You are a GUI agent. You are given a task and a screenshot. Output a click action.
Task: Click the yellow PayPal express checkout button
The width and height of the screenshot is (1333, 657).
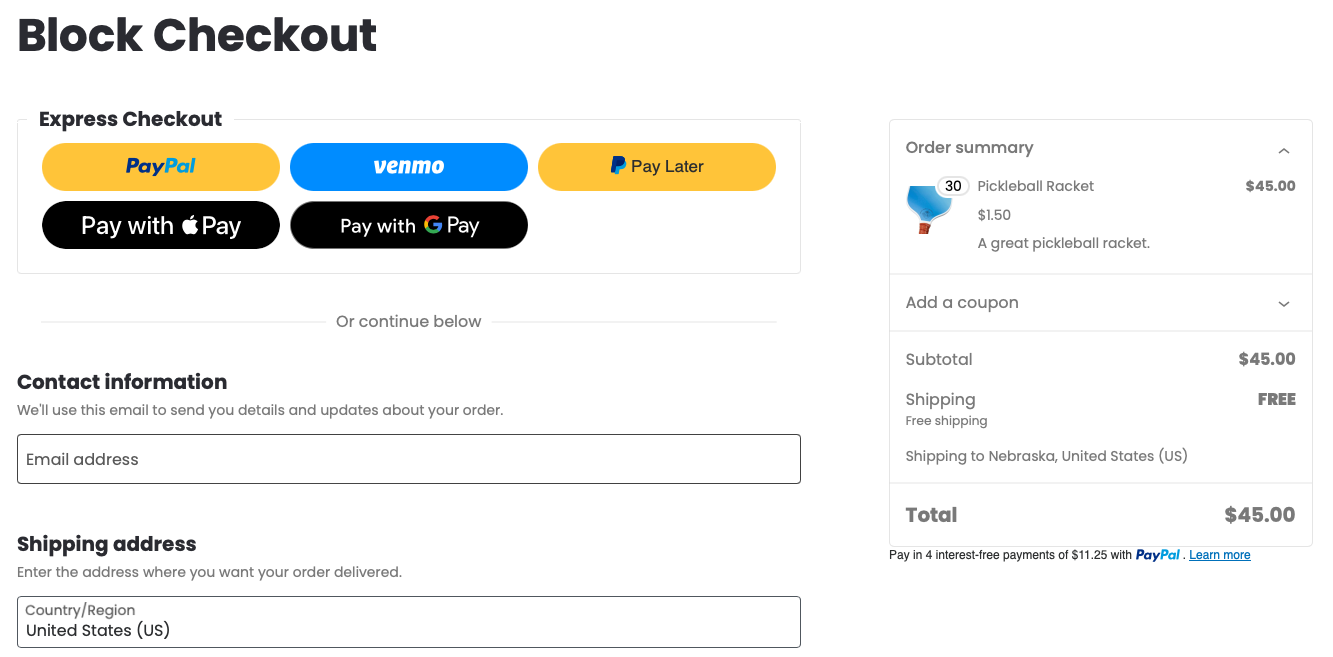click(160, 167)
